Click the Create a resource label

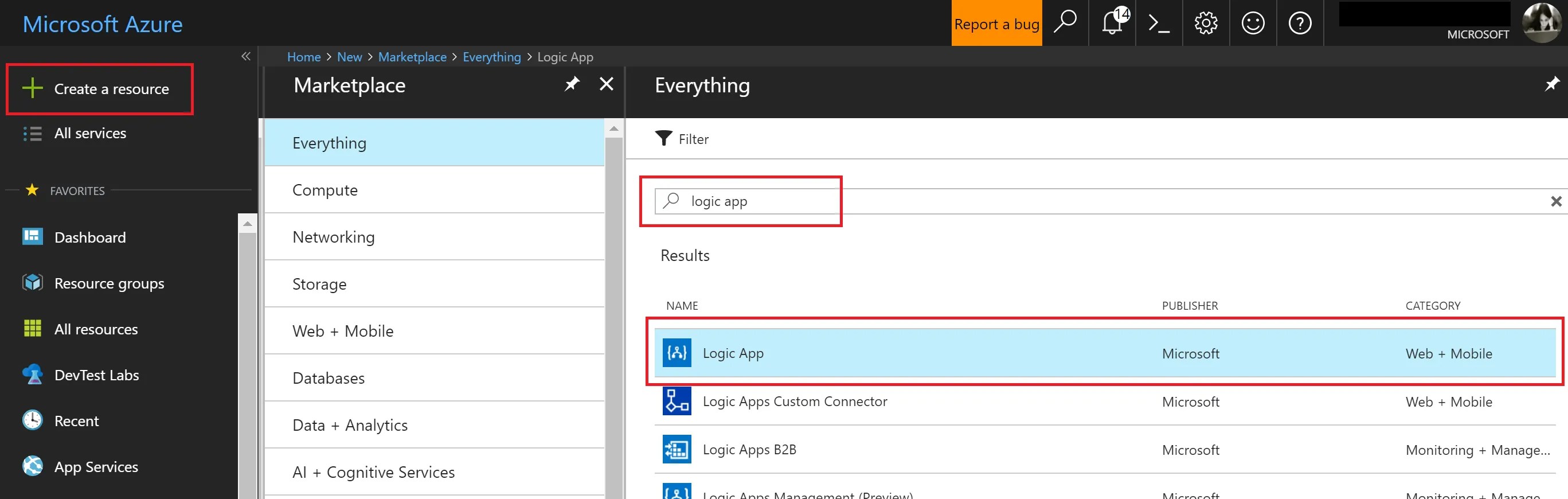tap(111, 89)
